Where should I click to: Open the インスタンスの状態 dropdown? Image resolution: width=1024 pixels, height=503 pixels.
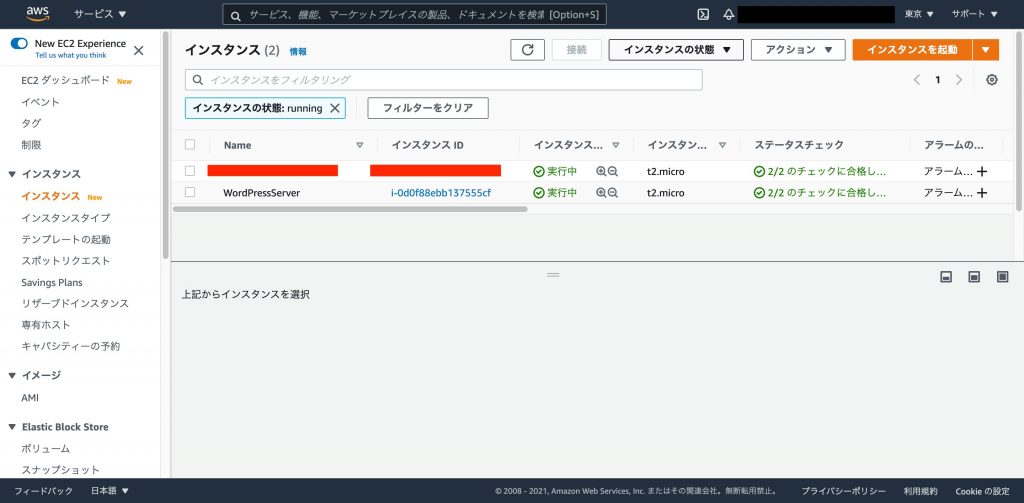pyautogui.click(x=676, y=50)
